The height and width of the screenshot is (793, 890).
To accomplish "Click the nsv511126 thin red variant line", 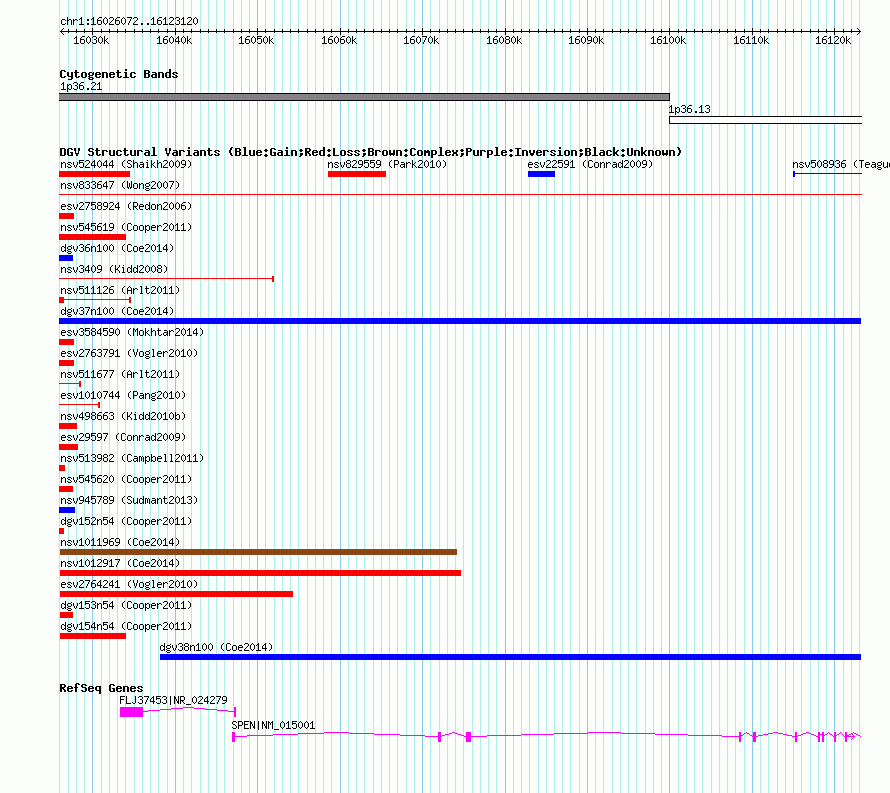I will tap(95, 300).
